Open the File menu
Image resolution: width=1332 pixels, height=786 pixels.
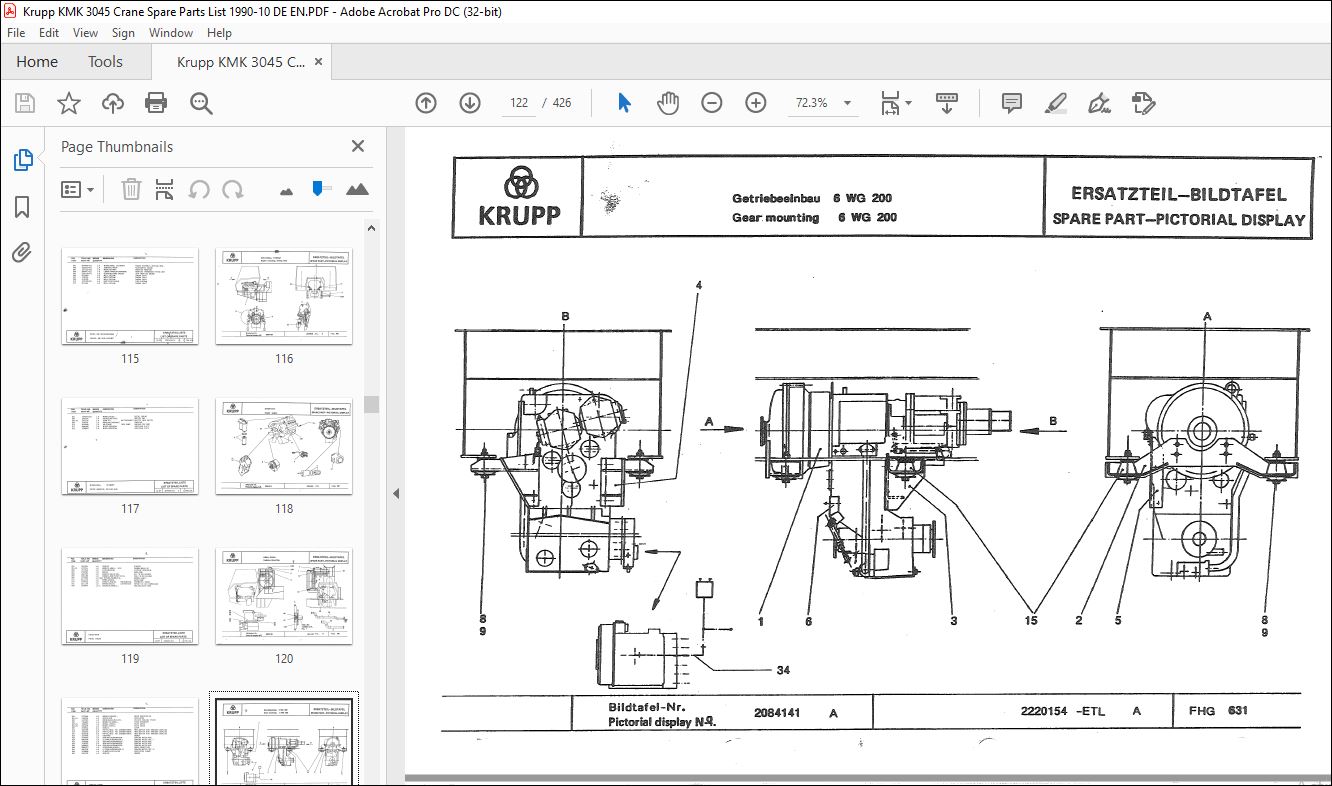coord(16,33)
